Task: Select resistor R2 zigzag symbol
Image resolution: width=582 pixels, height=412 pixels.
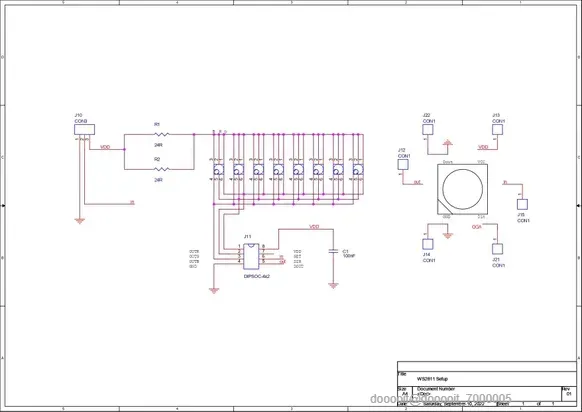Action: (x=161, y=169)
